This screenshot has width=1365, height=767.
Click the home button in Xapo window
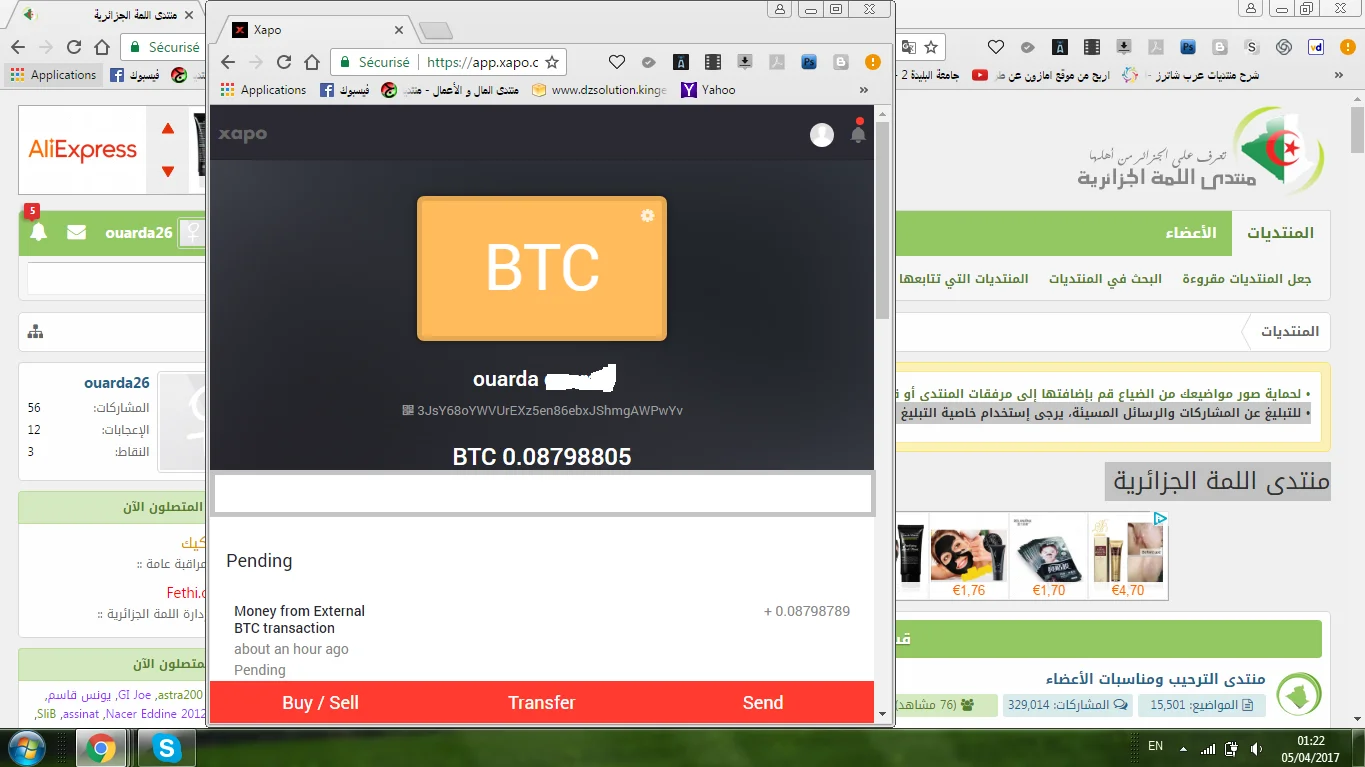point(312,62)
